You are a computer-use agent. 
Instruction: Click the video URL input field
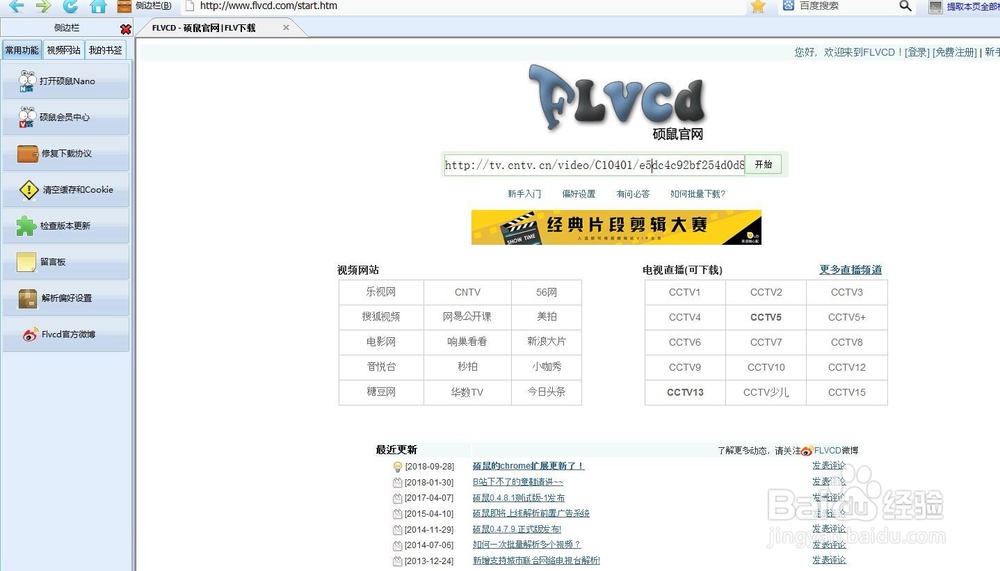point(594,165)
